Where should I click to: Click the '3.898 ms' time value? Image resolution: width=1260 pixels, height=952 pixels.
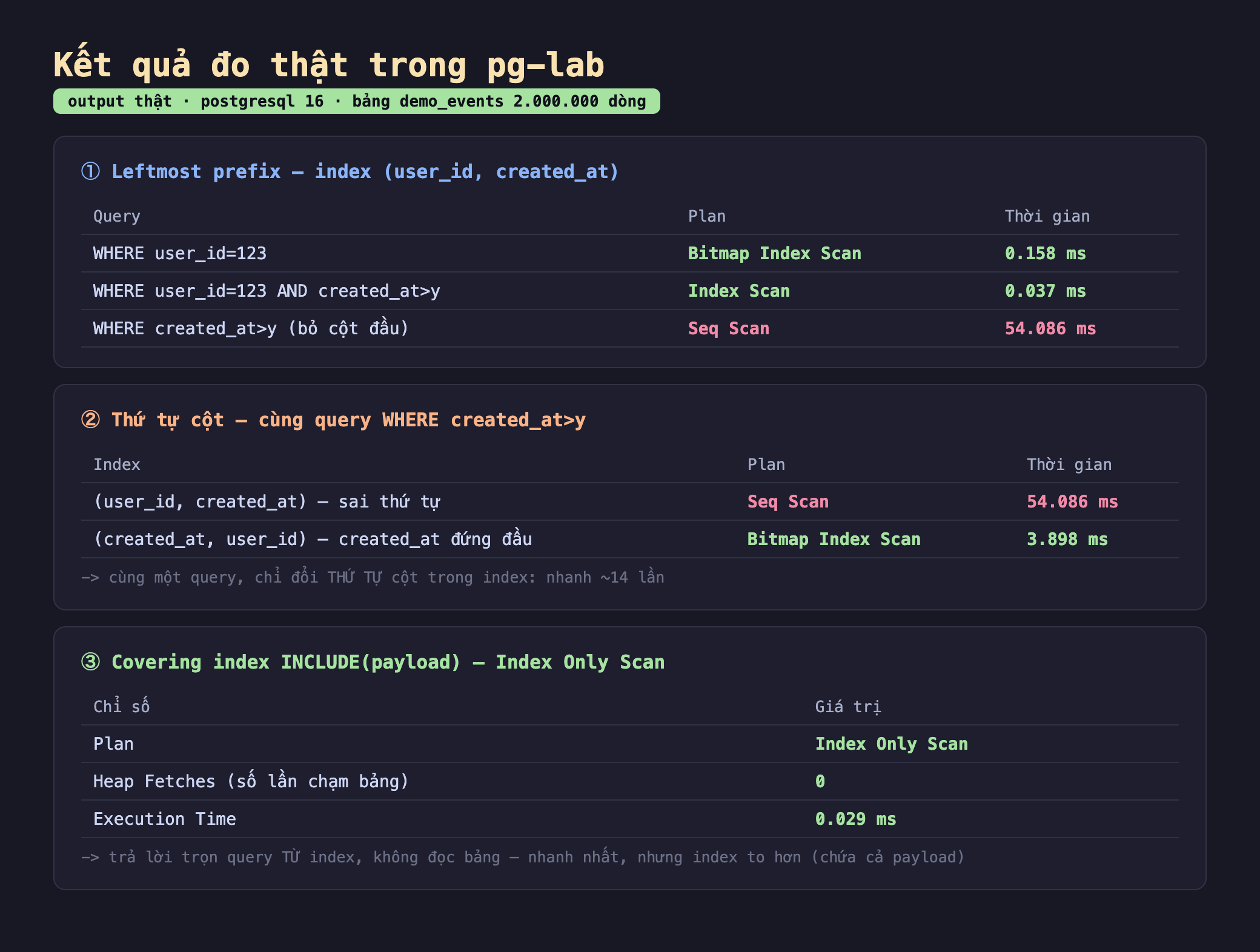tap(1067, 539)
